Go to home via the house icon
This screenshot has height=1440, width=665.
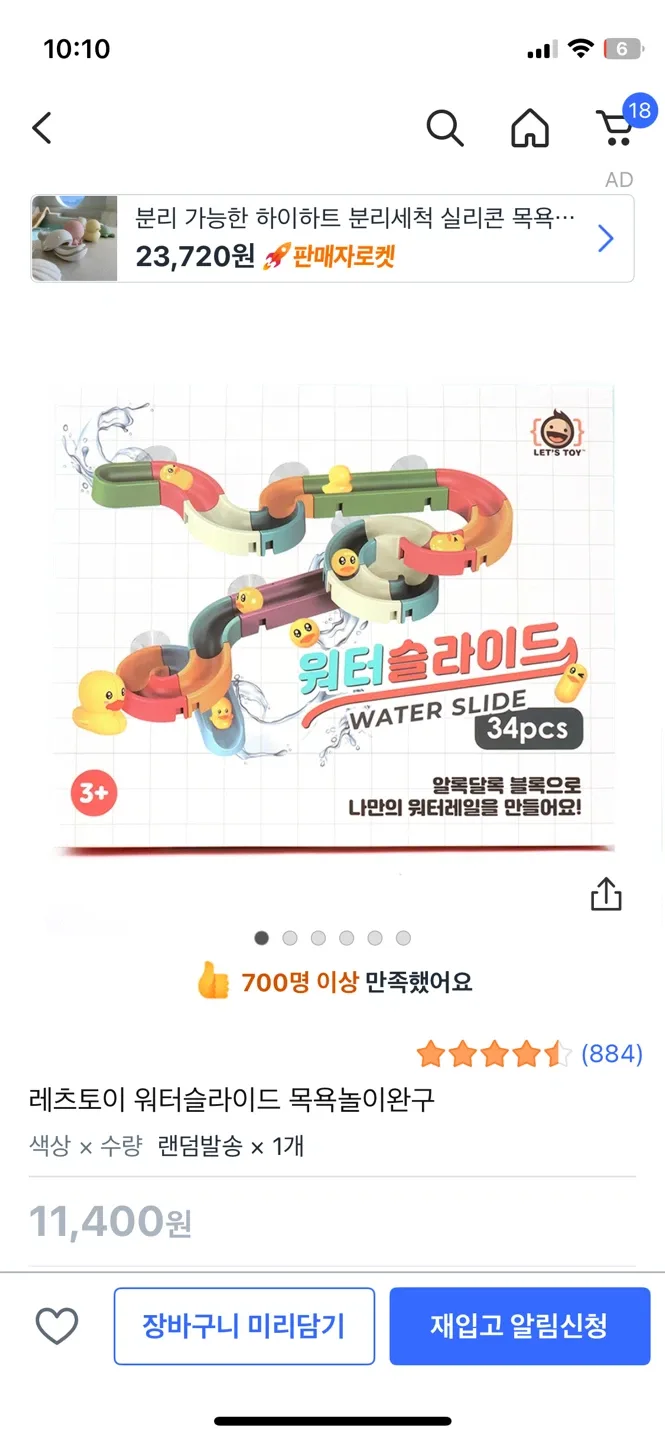(x=530, y=128)
